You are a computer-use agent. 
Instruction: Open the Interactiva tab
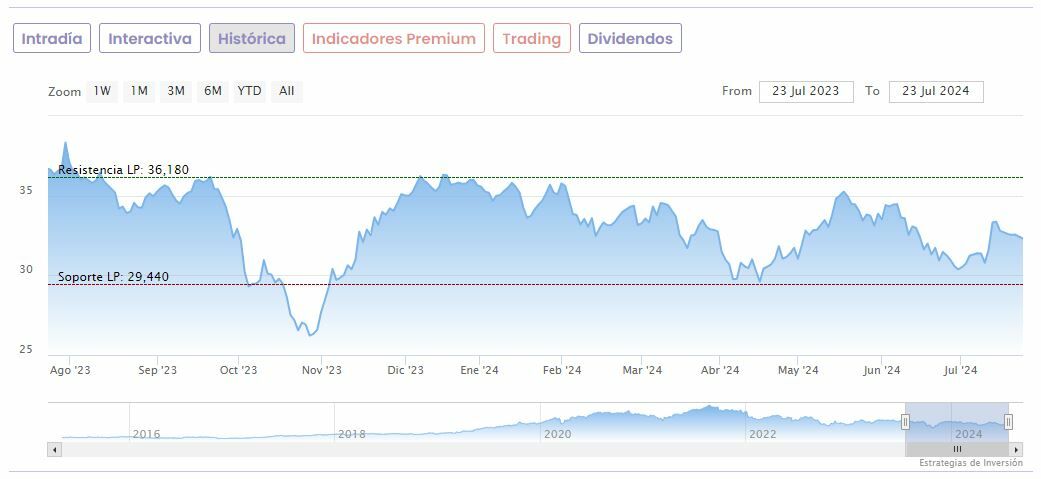pos(150,39)
